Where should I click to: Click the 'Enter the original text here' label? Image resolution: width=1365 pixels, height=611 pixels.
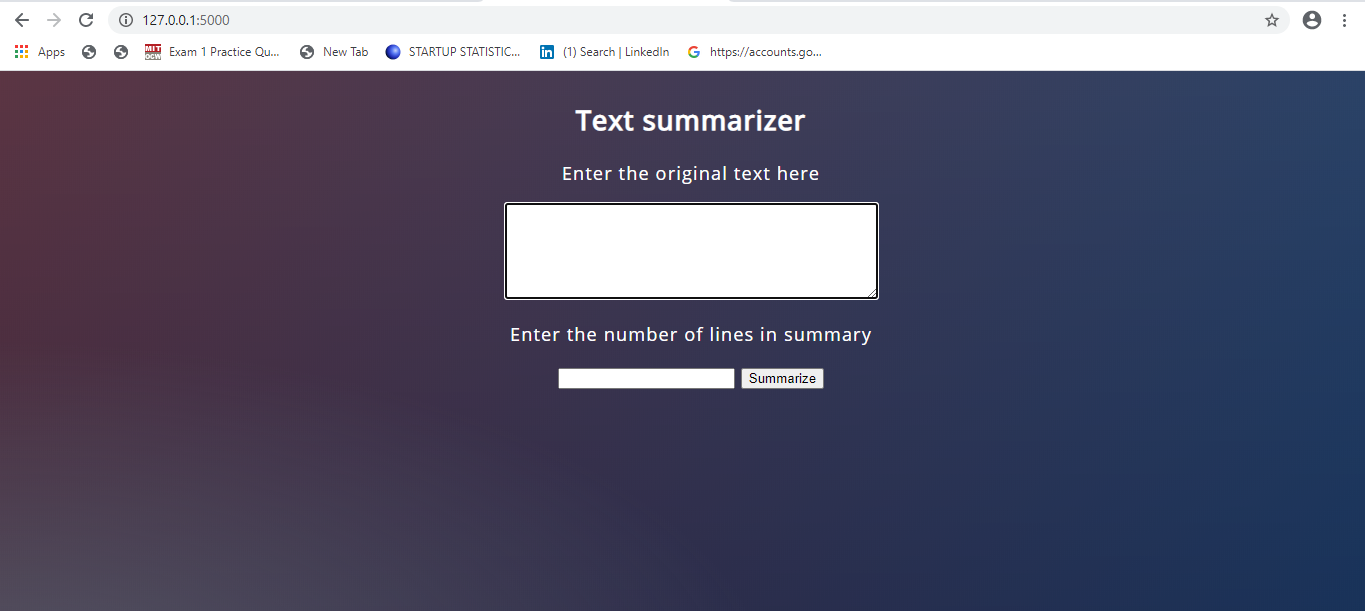coord(690,174)
